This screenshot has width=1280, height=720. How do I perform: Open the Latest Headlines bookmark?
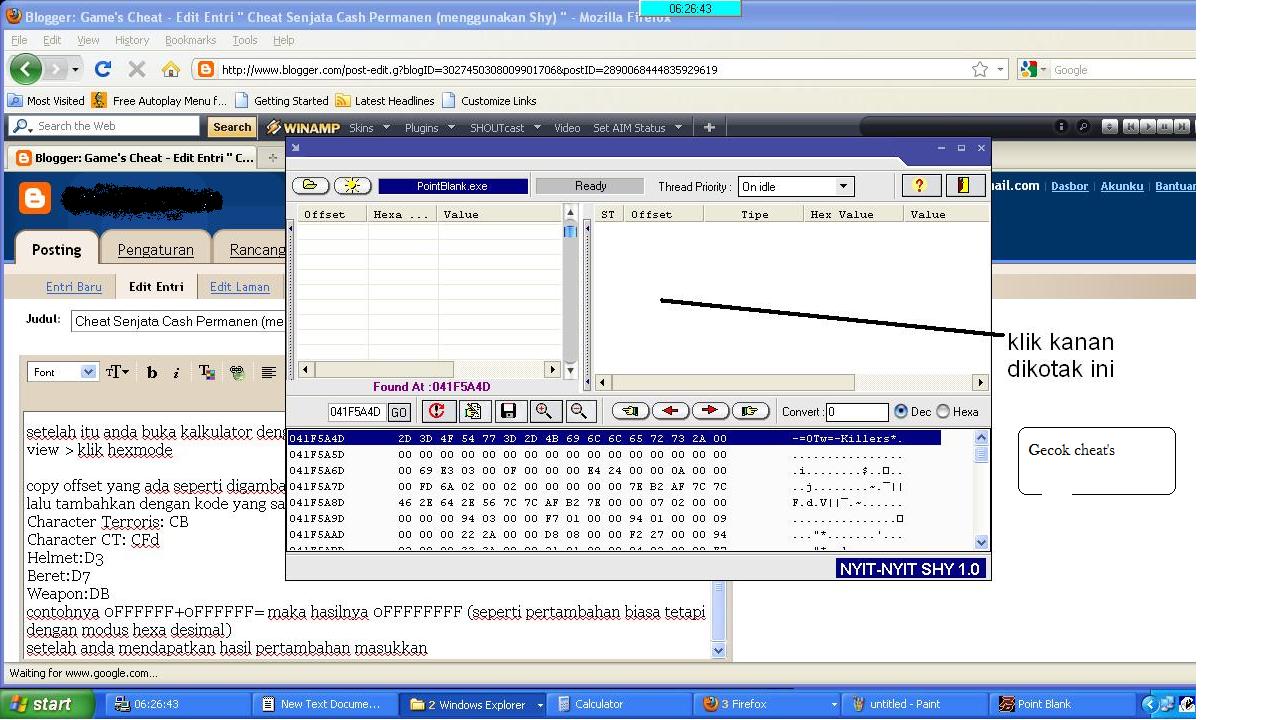[384, 100]
